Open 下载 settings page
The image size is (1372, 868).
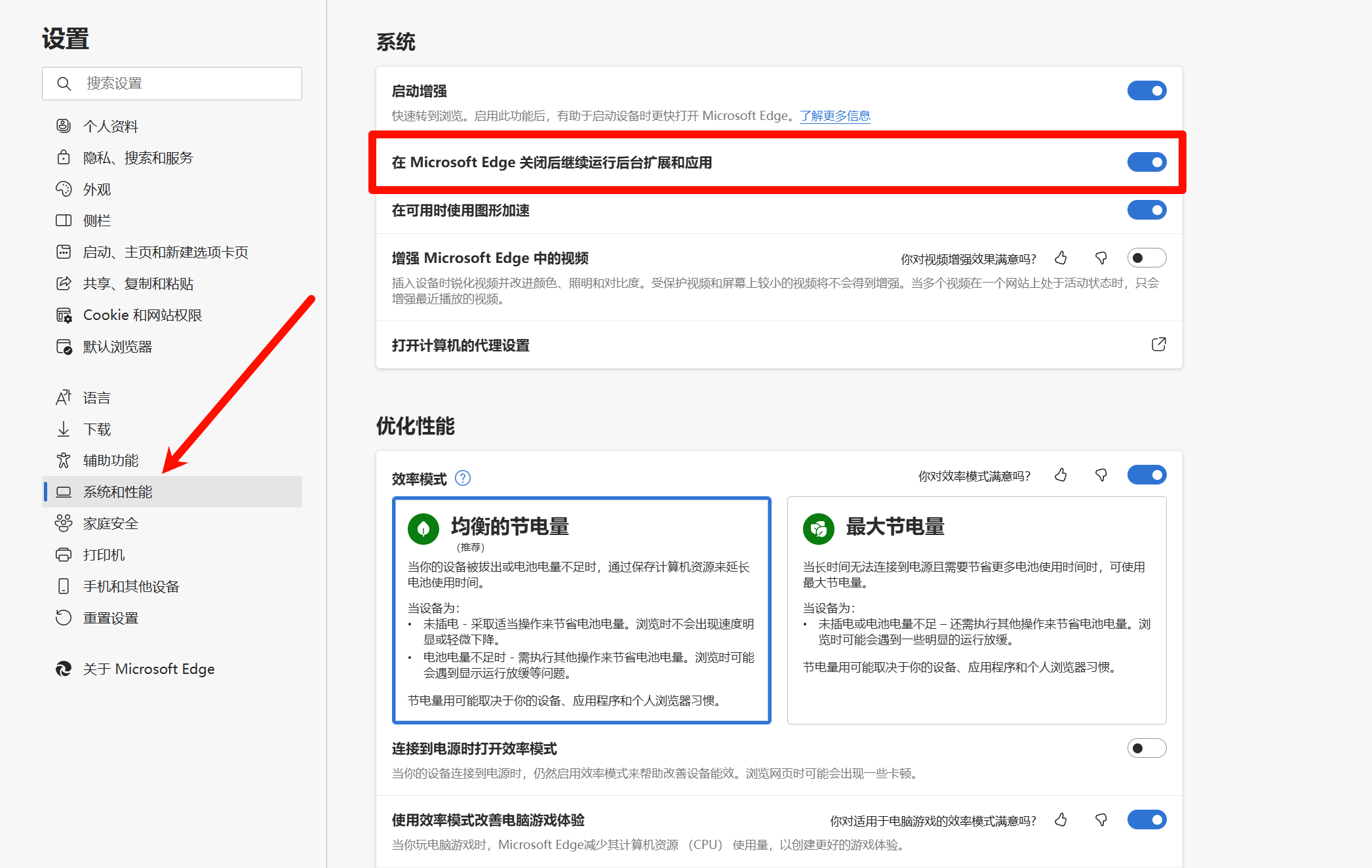172,429
